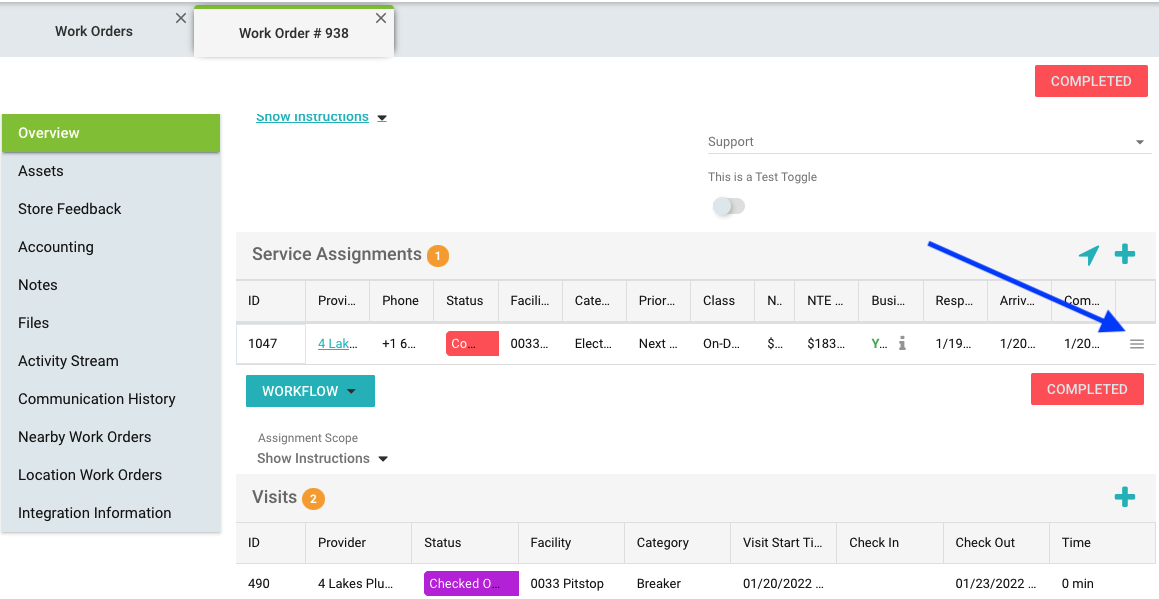Open the Workflow dropdown button
This screenshot has width=1159, height=599.
pyautogui.click(x=310, y=391)
